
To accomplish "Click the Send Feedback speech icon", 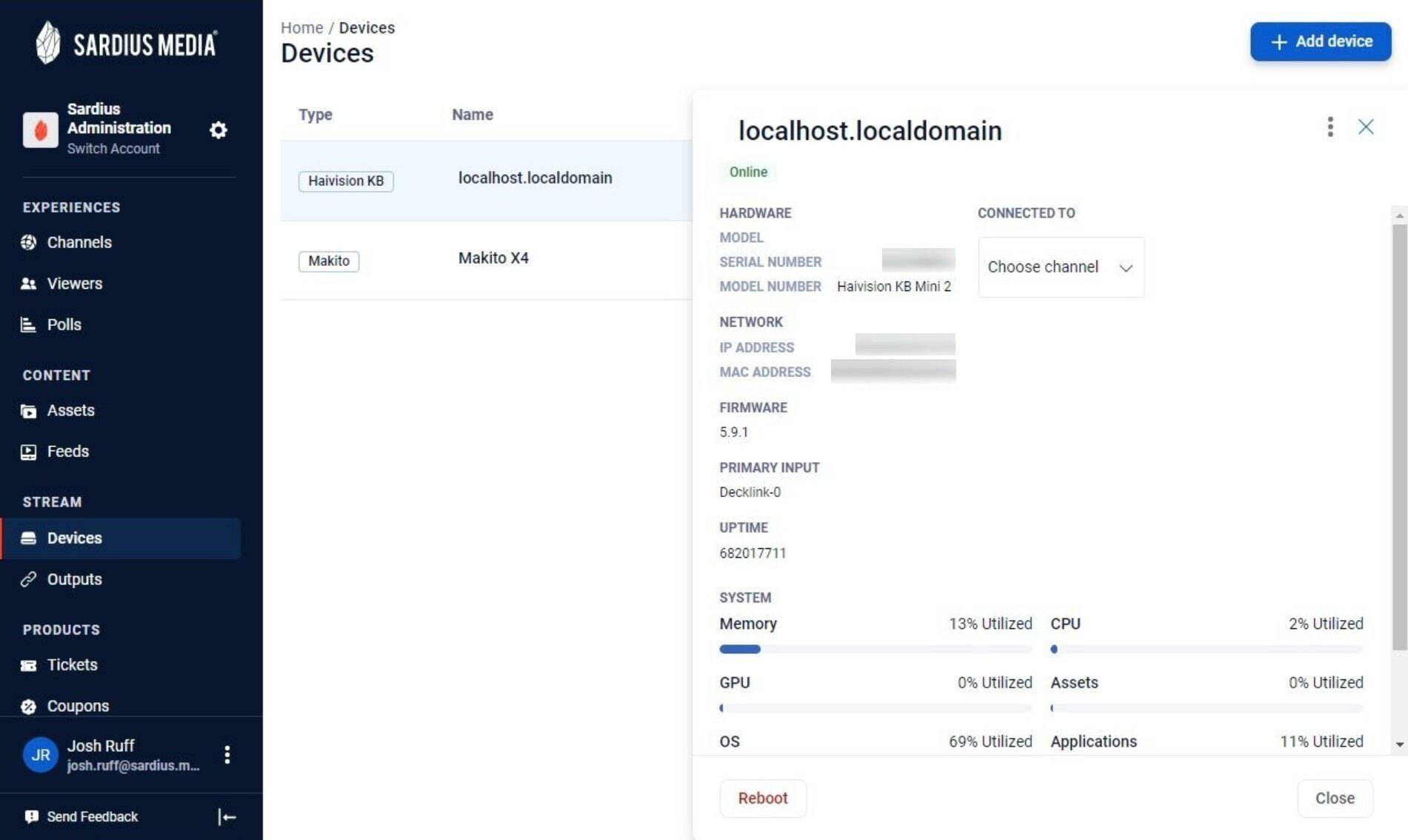I will [x=31, y=816].
